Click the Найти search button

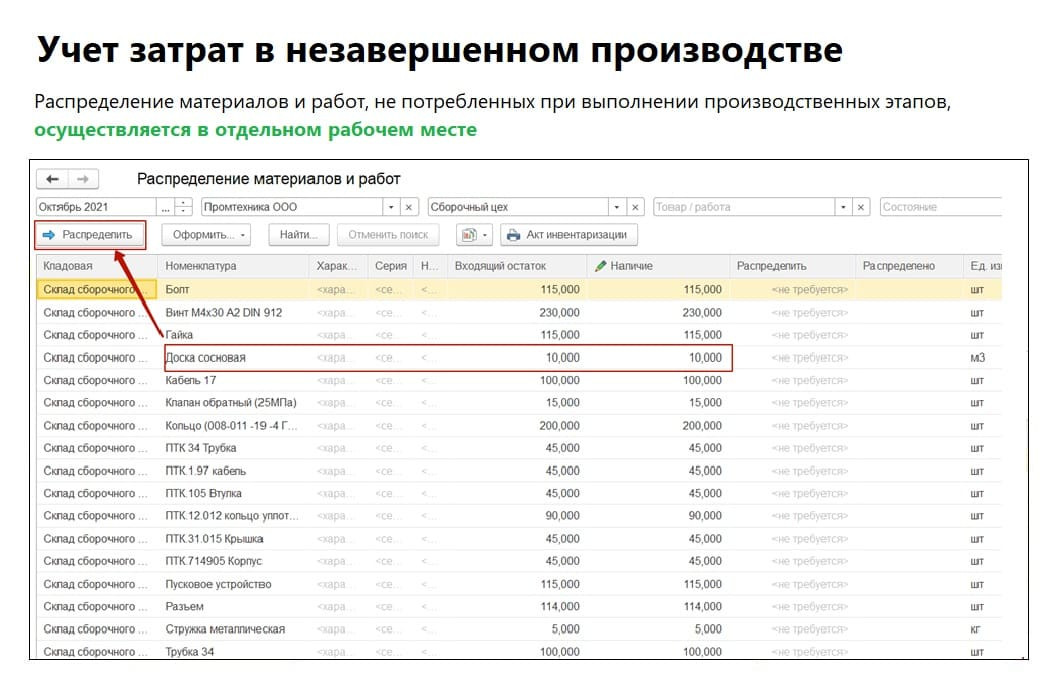pos(298,235)
